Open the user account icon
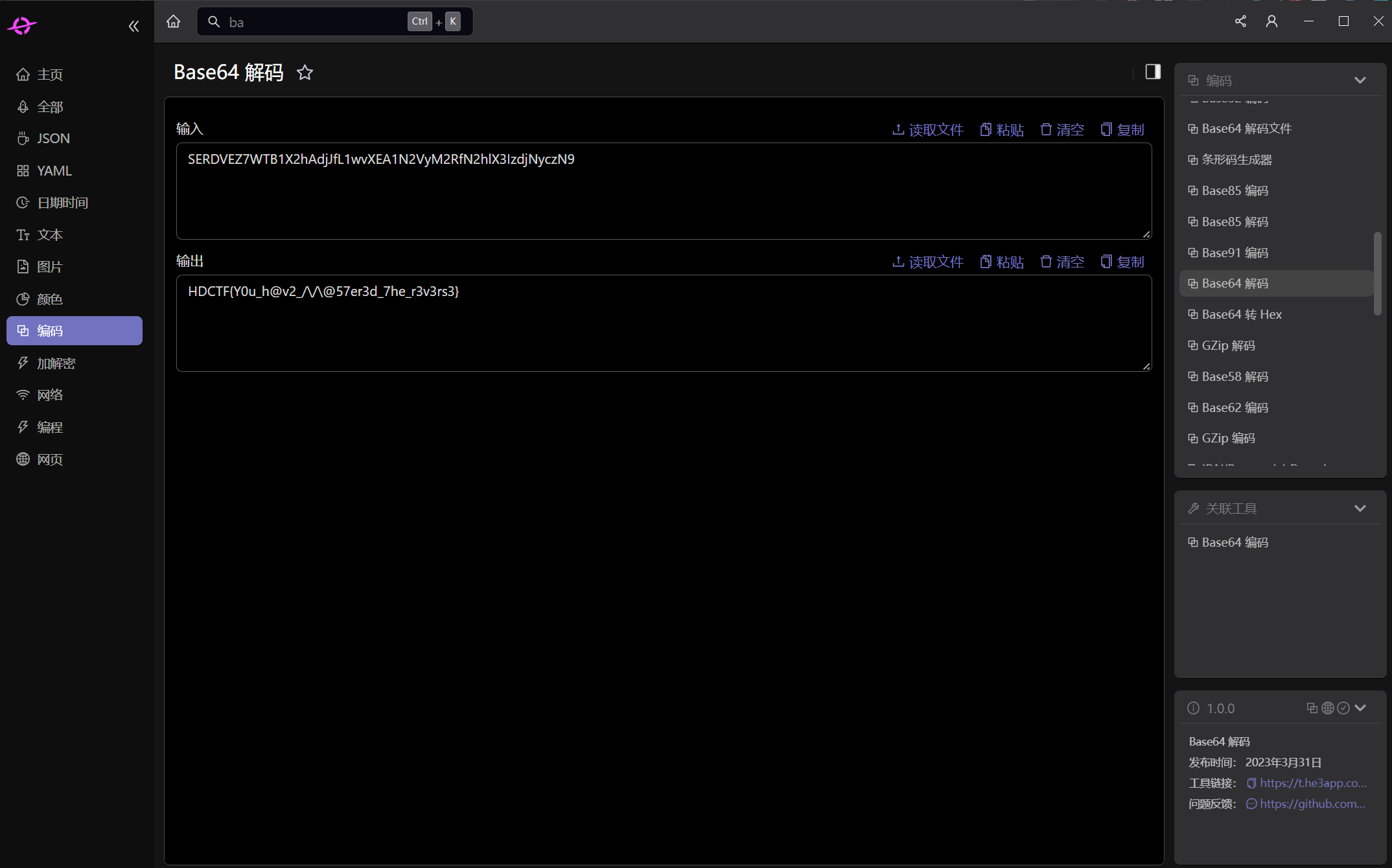 [x=1271, y=21]
